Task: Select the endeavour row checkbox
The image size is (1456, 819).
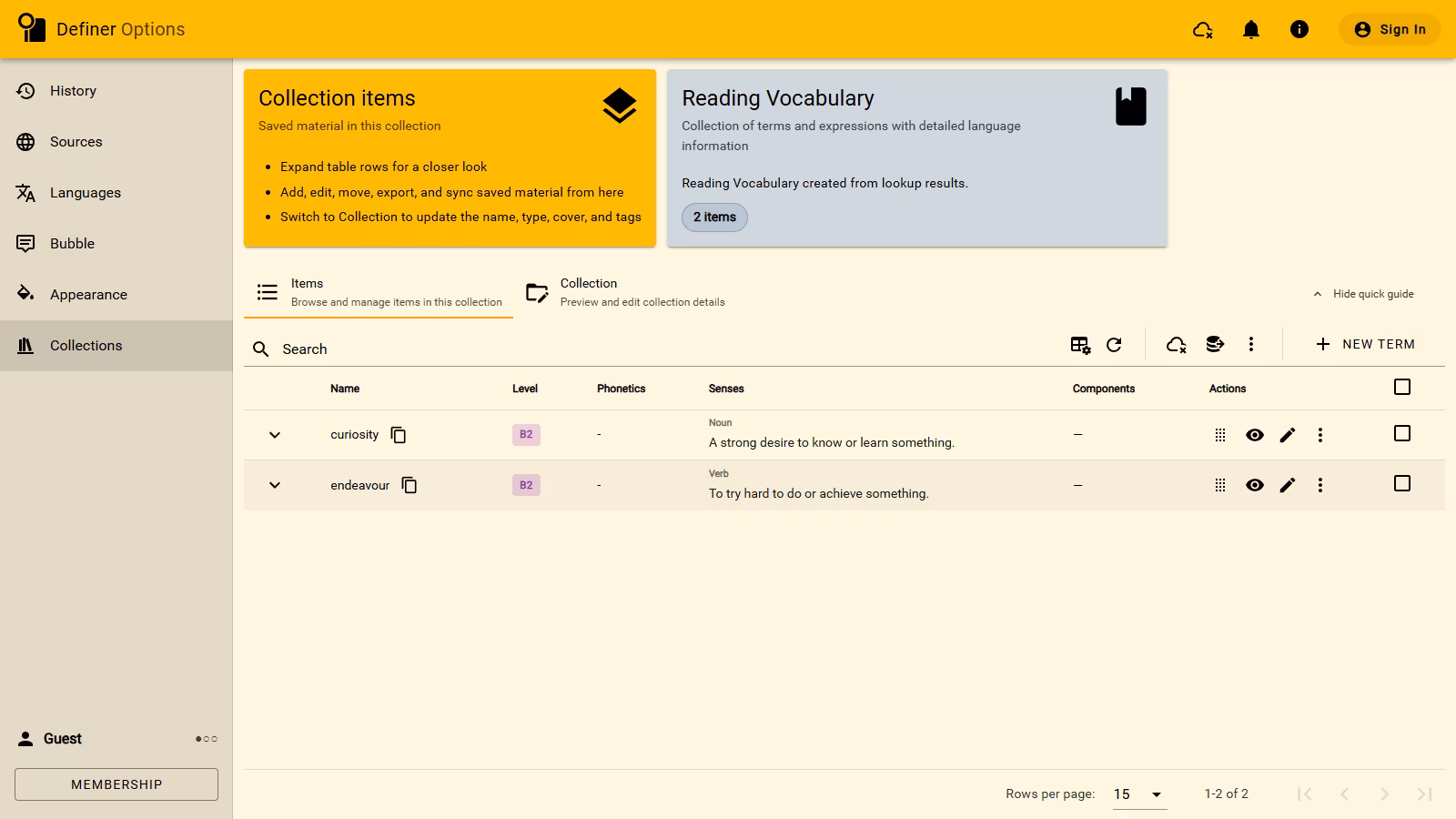Action: click(x=1402, y=484)
